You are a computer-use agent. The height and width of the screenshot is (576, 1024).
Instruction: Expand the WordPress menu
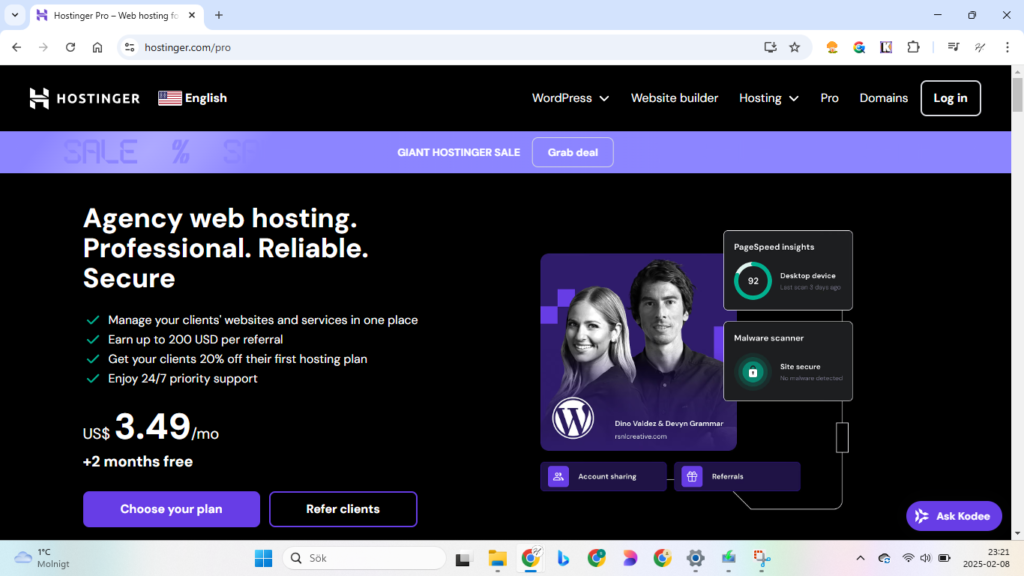(x=570, y=98)
